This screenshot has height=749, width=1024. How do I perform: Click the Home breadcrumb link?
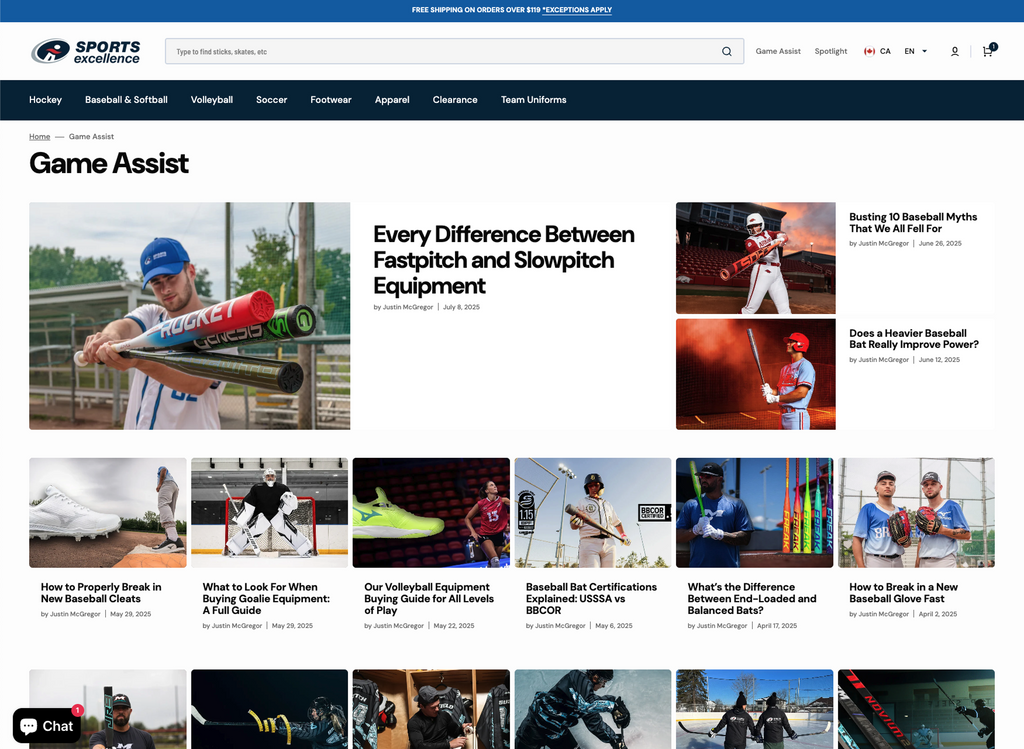click(x=39, y=136)
